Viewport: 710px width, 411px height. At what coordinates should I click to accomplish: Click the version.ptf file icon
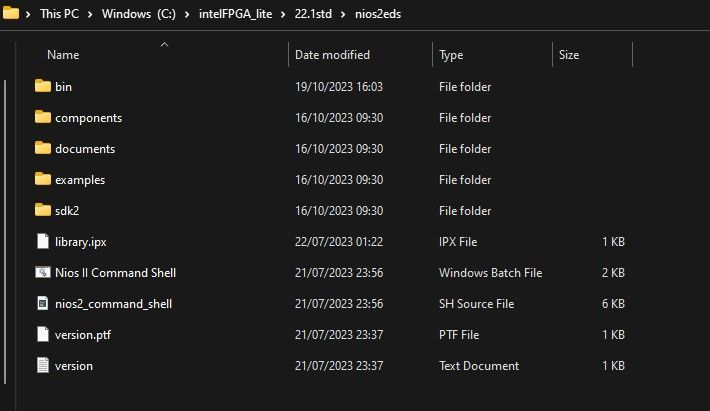pos(42,335)
